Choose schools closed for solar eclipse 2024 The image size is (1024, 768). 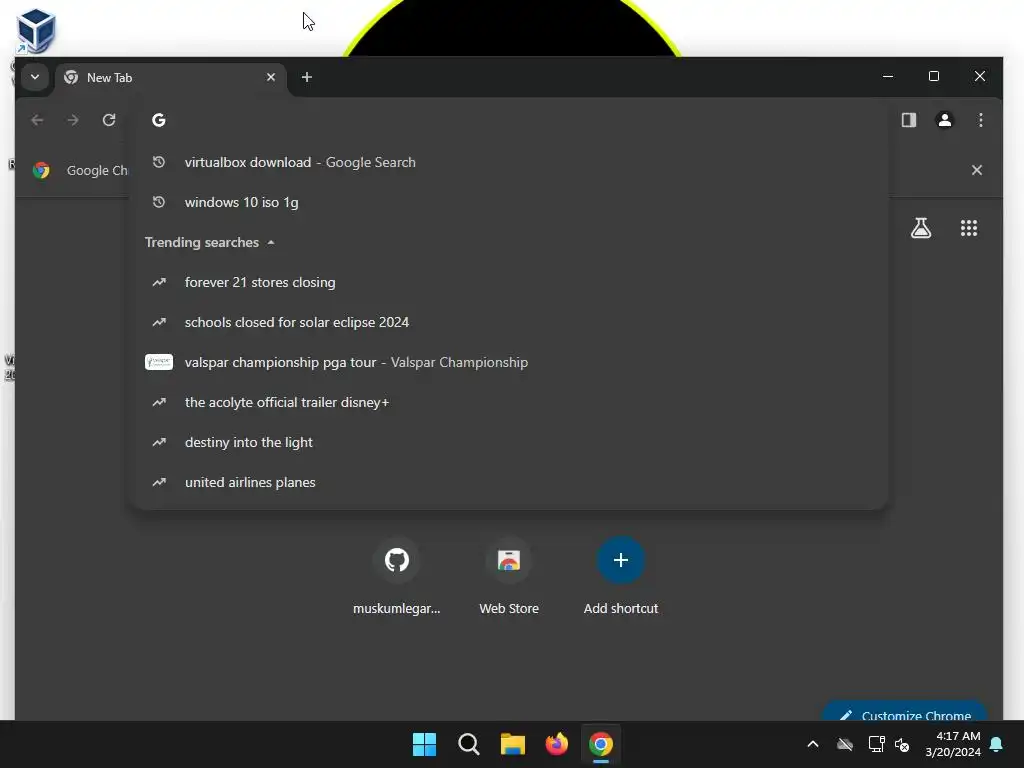point(509,323)
